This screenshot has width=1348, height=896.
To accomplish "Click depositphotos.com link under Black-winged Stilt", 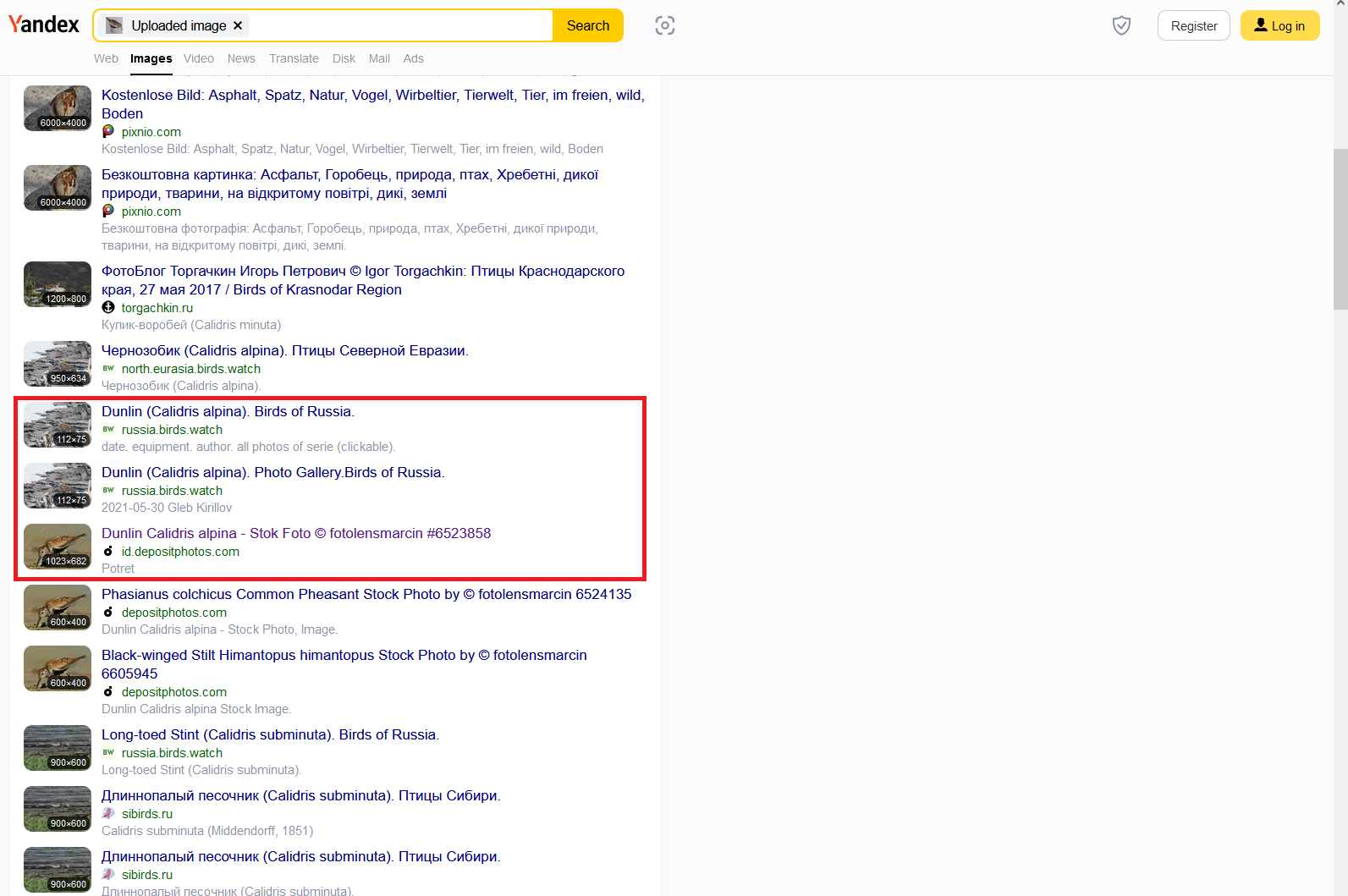I will coord(174,692).
